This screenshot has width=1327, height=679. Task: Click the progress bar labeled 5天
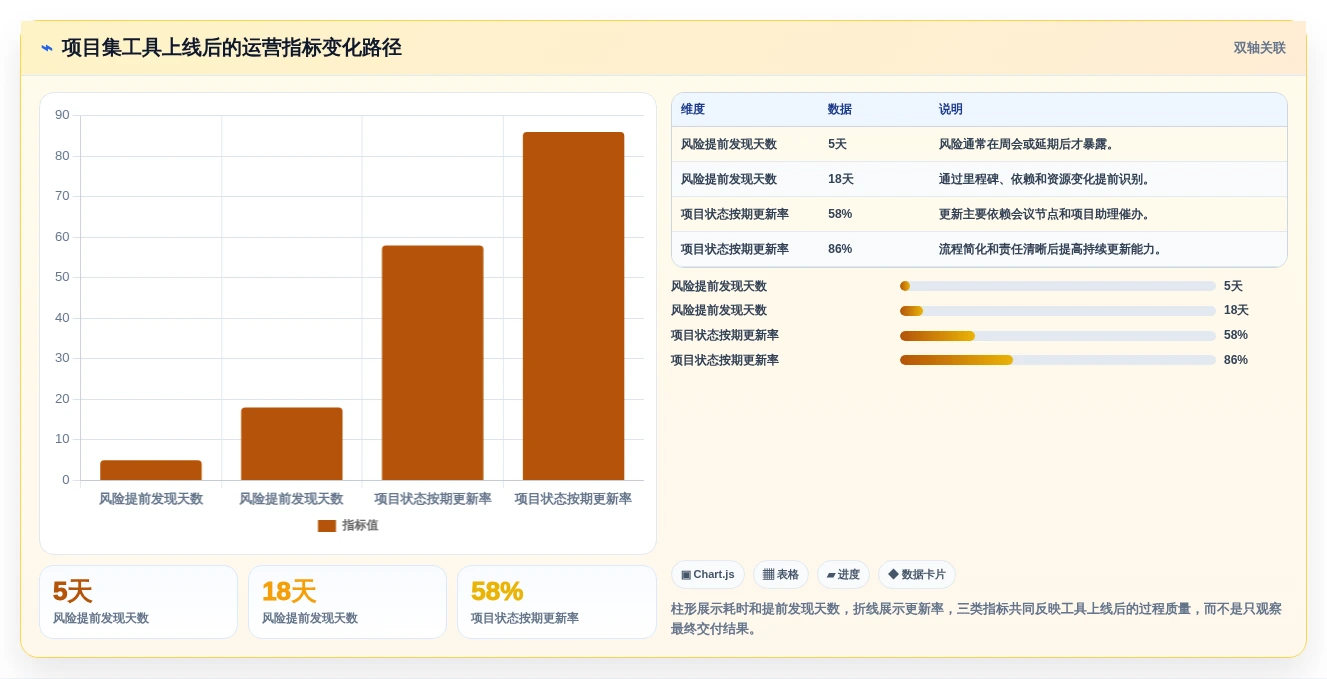tap(1058, 286)
